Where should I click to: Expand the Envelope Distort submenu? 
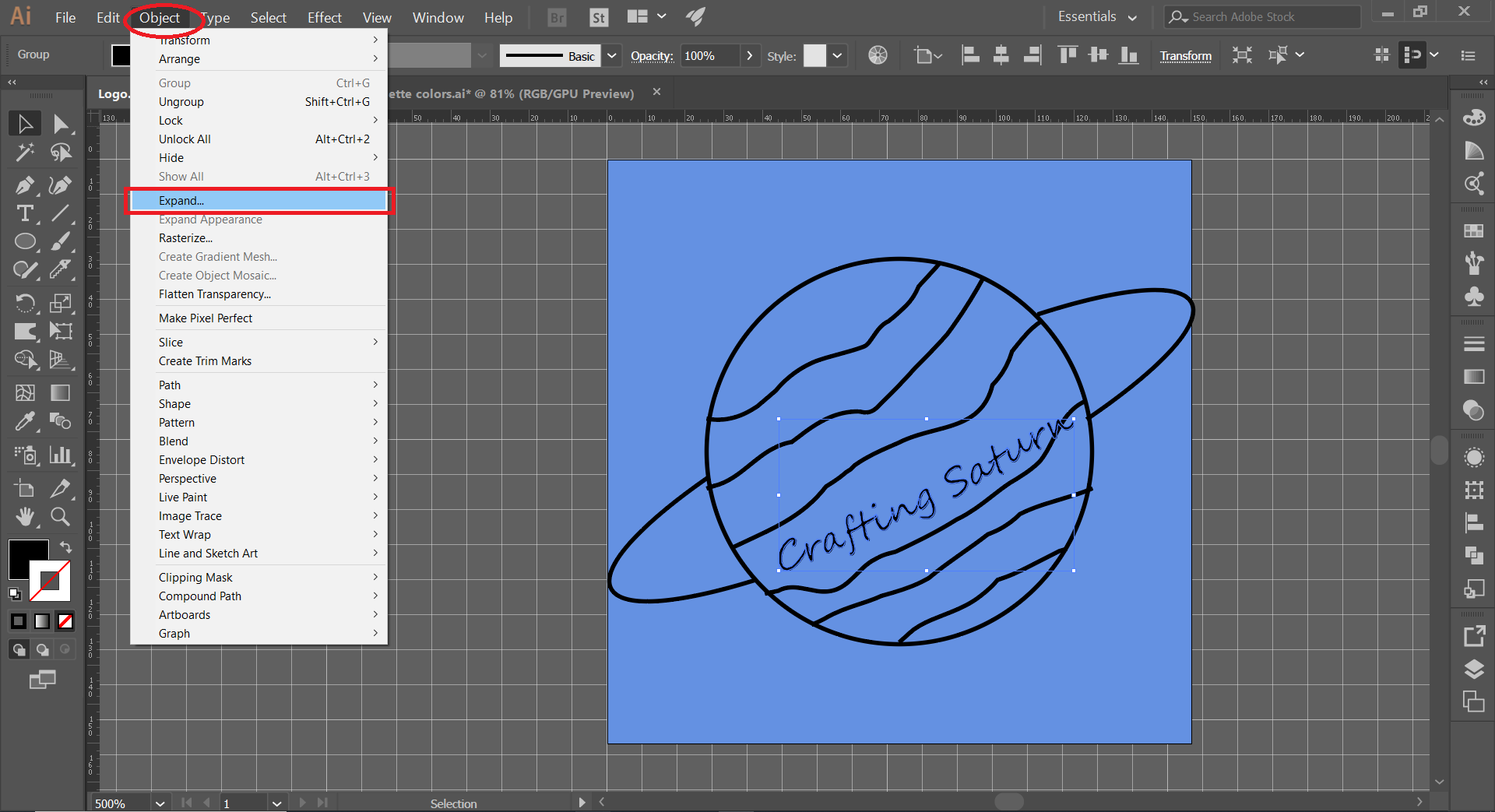[259, 460]
